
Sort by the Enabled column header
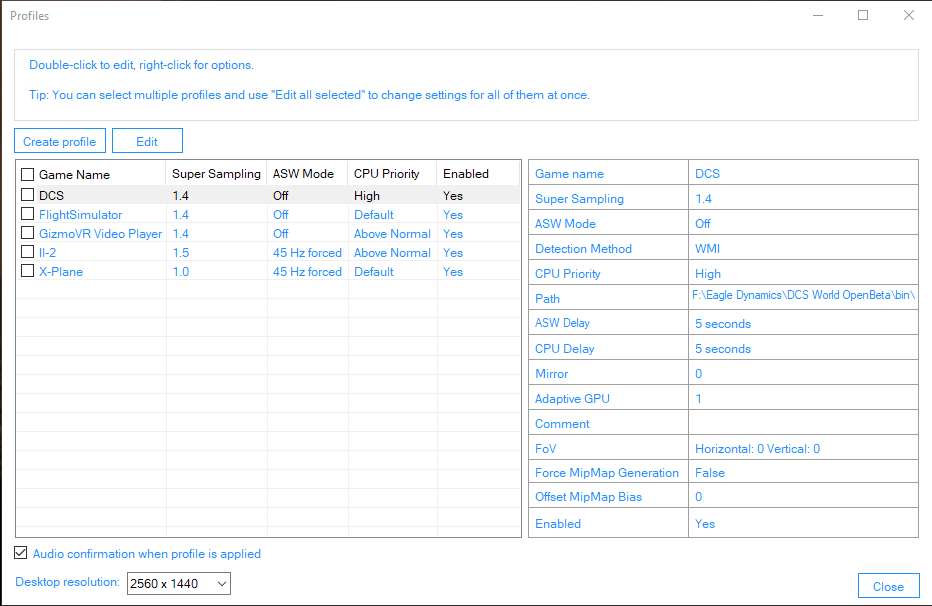click(x=466, y=173)
